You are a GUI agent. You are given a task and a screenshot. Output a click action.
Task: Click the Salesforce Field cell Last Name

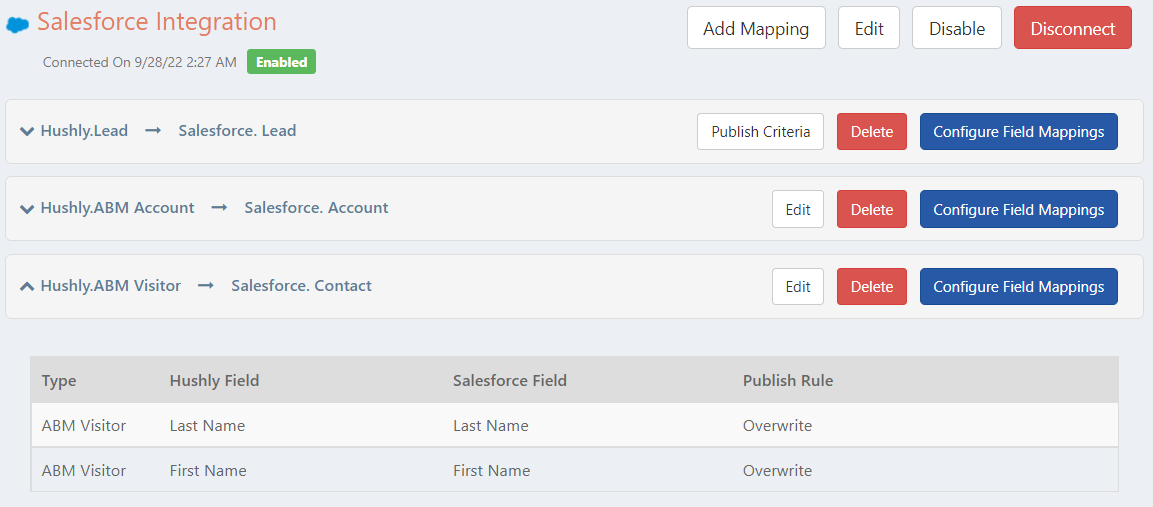[x=490, y=425]
